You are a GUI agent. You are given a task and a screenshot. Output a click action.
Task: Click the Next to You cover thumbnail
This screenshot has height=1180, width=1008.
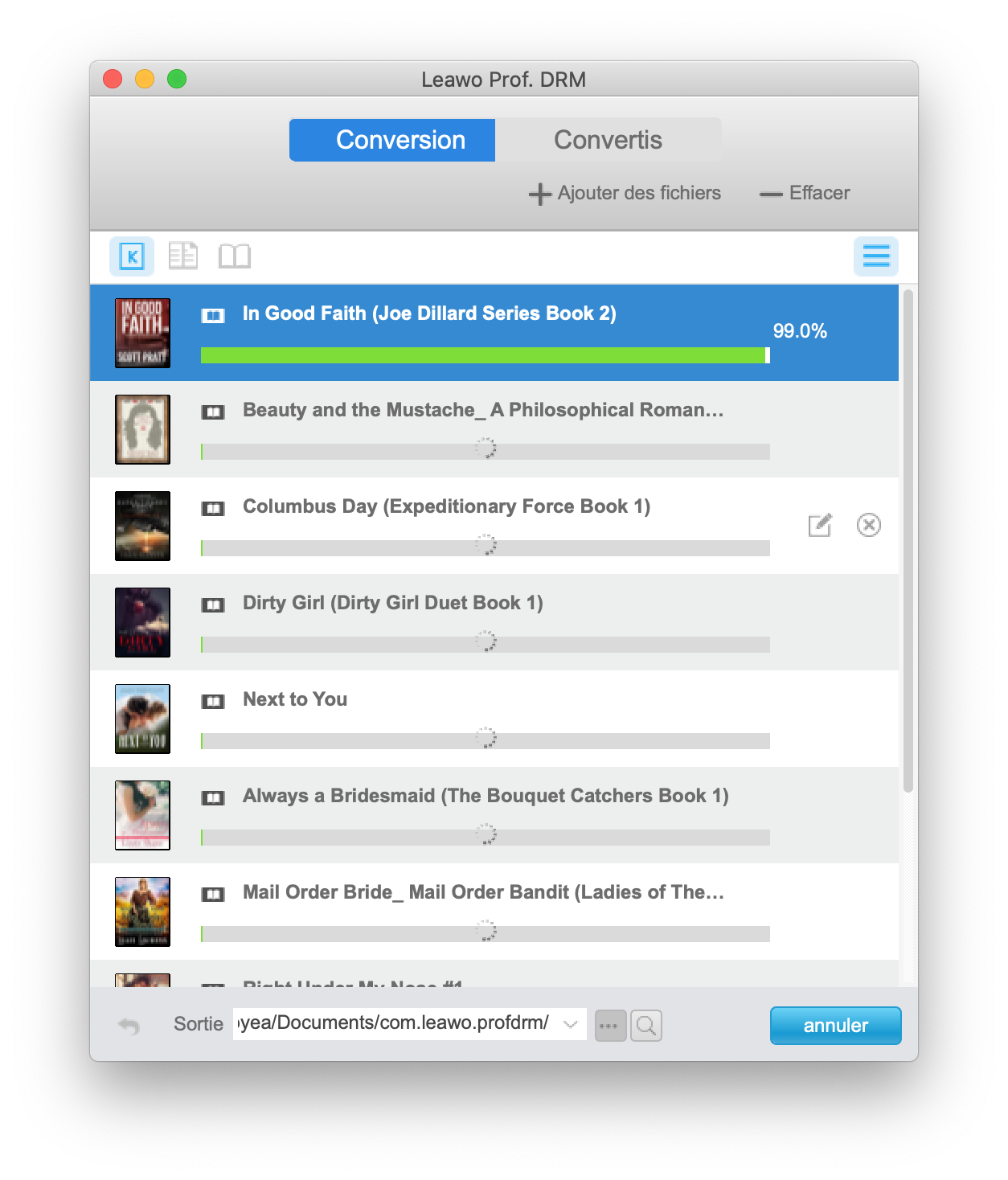(142, 719)
